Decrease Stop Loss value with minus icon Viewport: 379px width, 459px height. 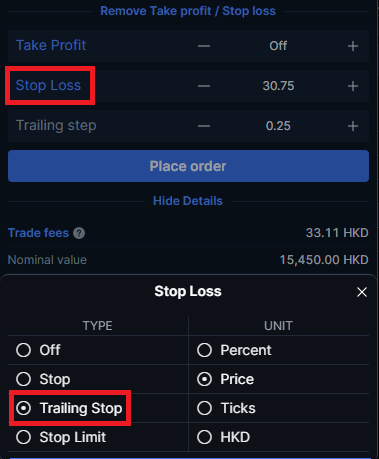click(204, 86)
